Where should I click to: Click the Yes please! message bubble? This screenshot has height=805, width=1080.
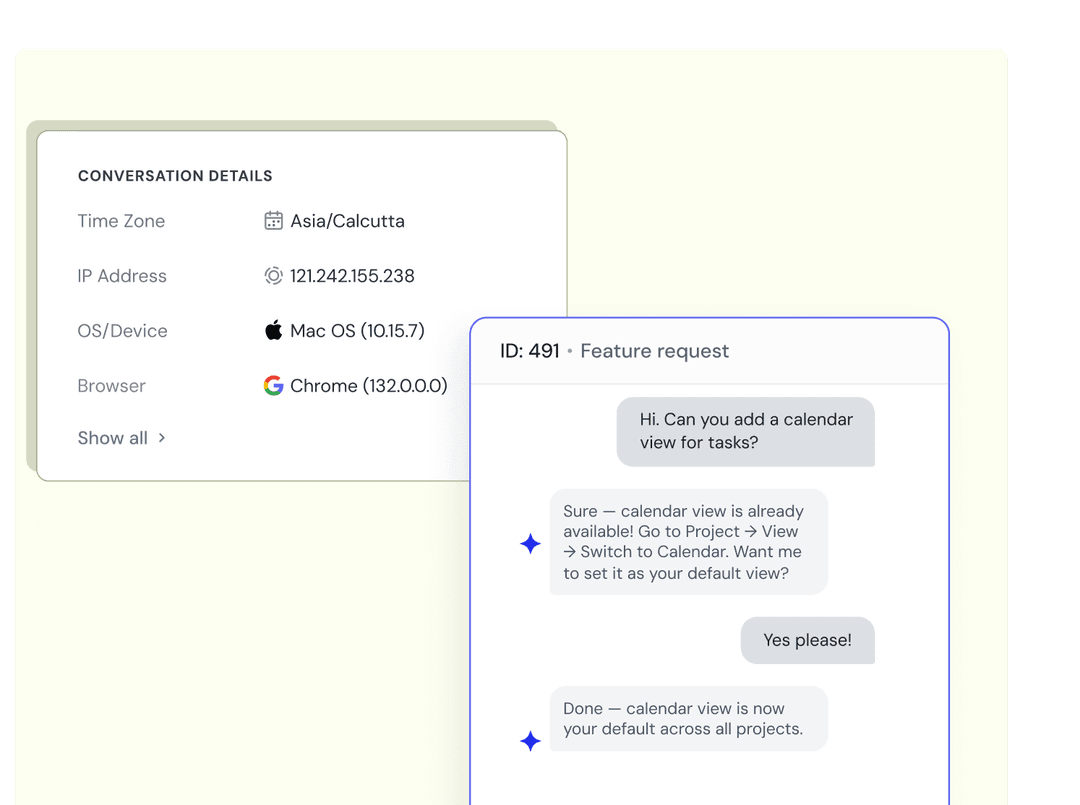807,640
